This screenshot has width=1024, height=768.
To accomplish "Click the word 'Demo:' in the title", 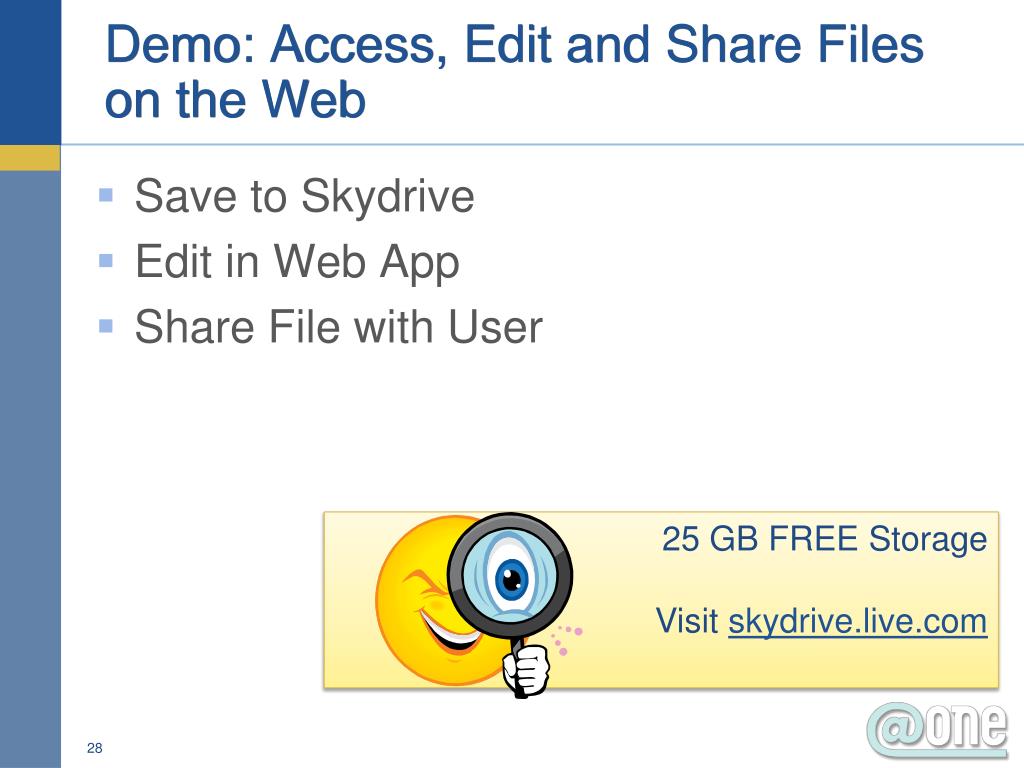I will coord(180,44).
